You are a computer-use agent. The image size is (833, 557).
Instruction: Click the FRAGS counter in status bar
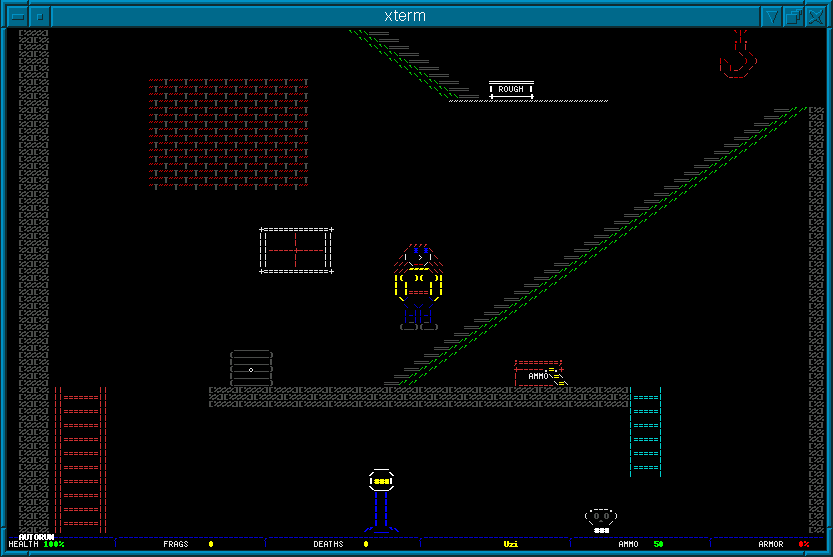click(x=188, y=544)
